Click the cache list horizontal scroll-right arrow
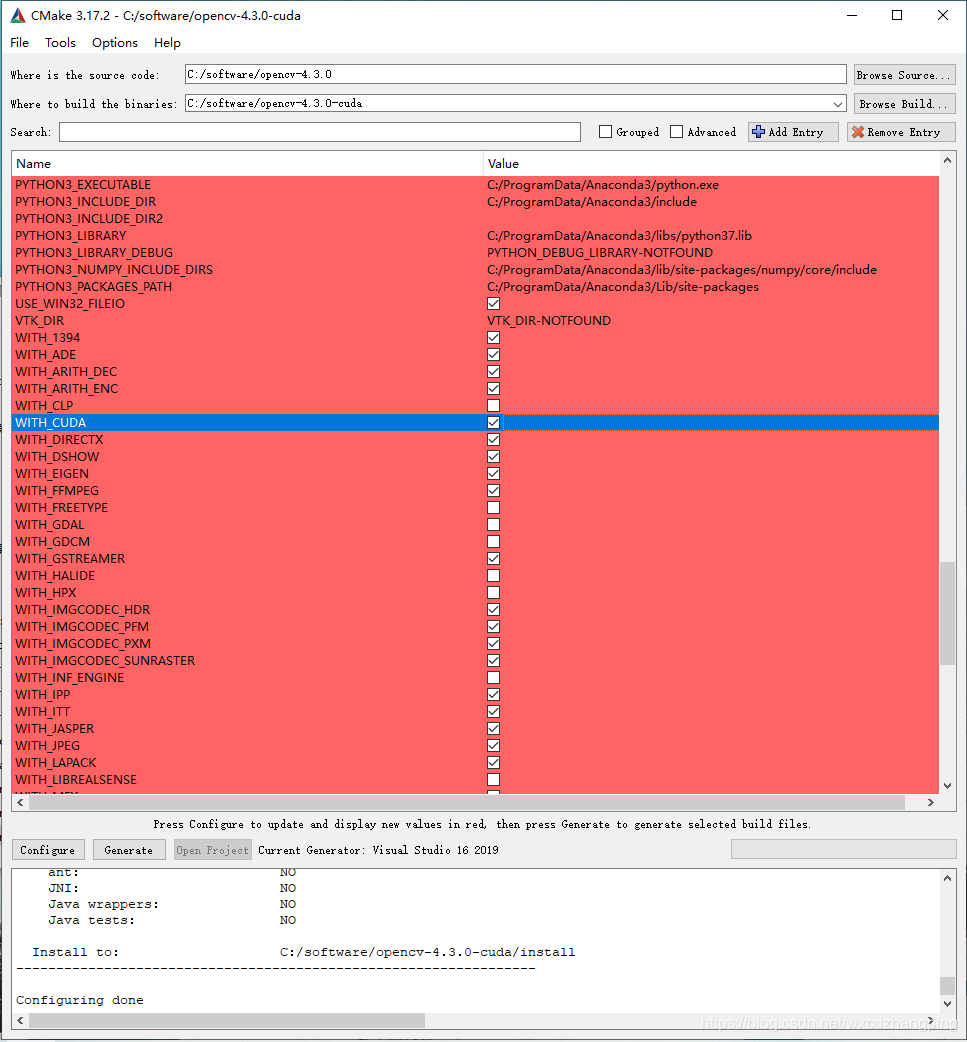 tap(930, 803)
